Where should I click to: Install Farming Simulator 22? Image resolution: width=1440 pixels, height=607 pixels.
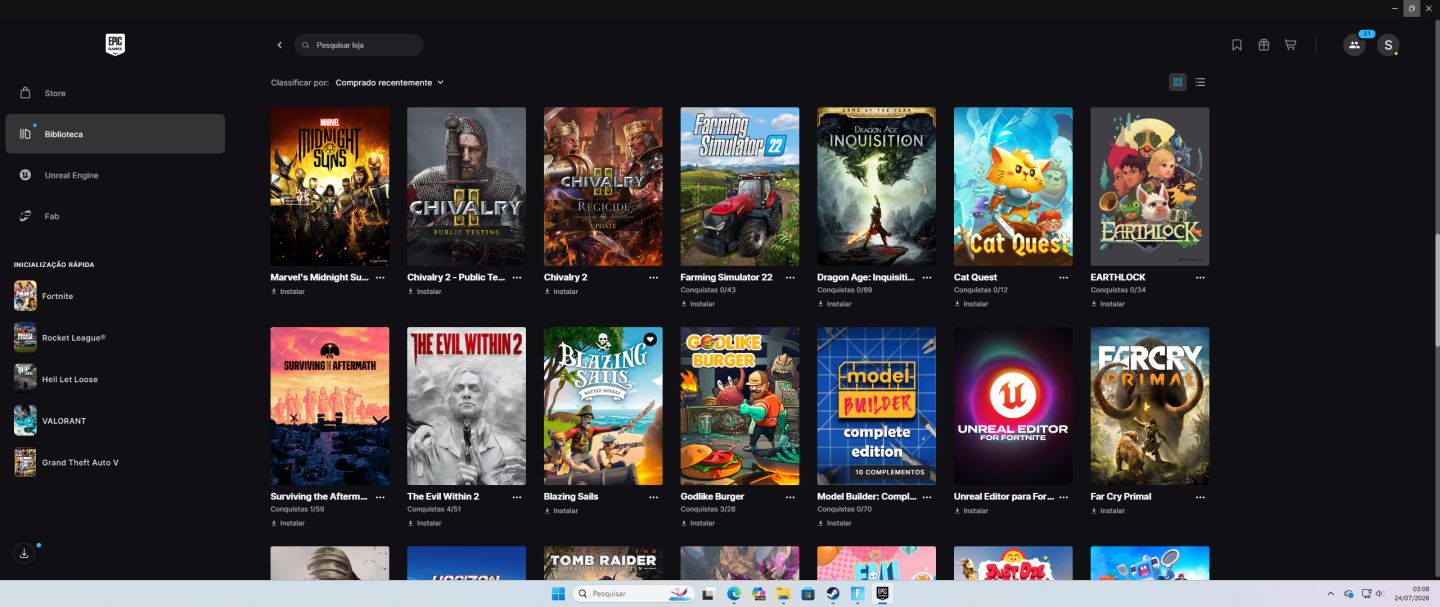tap(698, 304)
